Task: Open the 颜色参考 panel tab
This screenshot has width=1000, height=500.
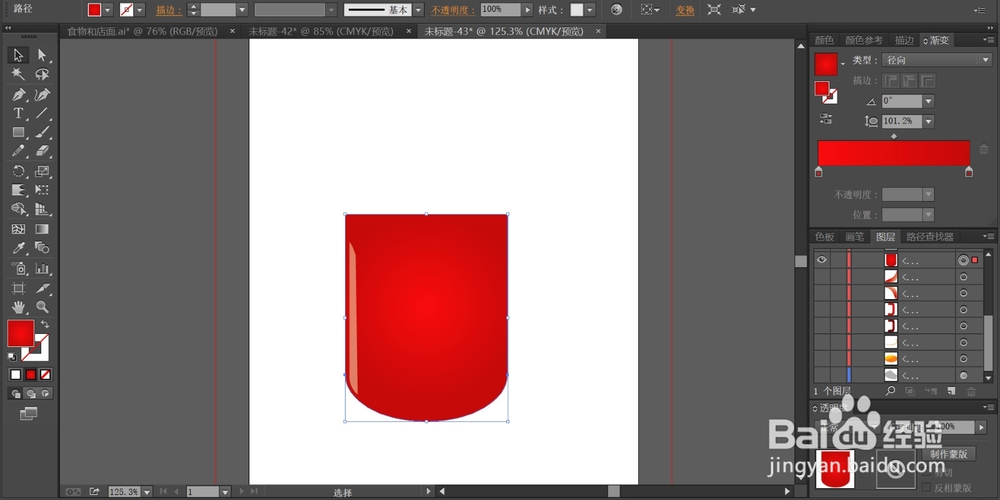Action: tap(864, 40)
